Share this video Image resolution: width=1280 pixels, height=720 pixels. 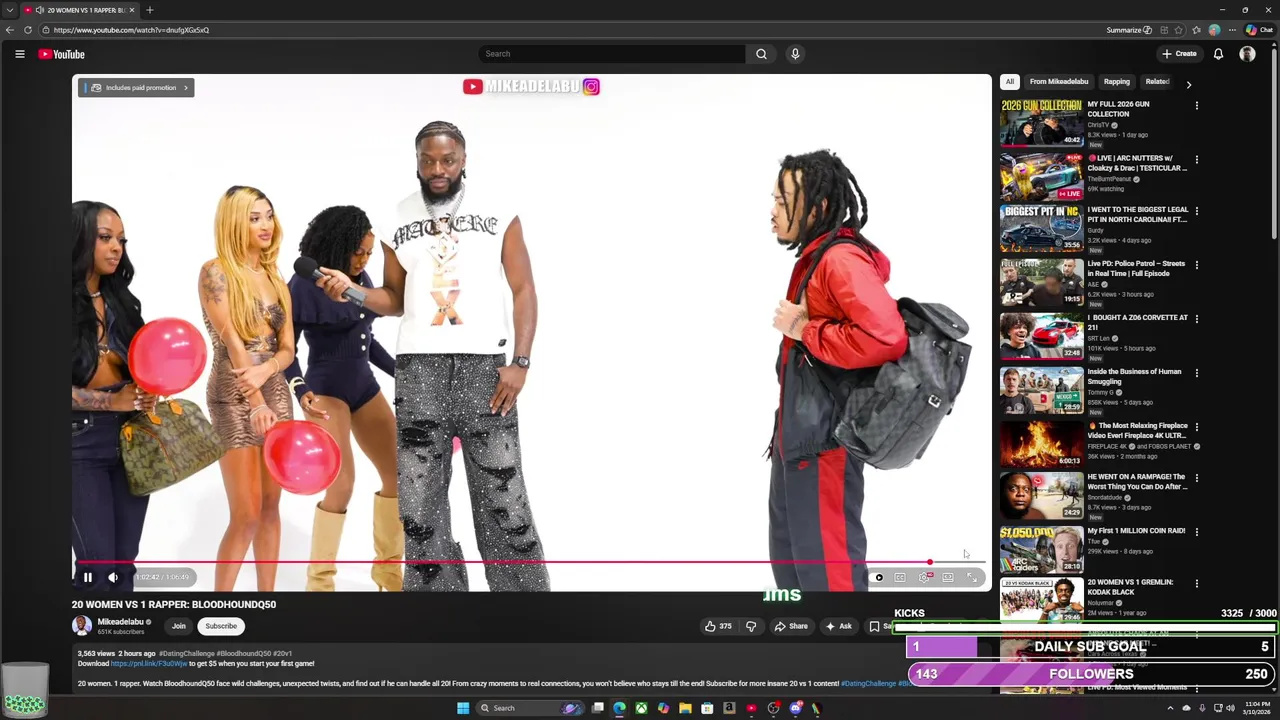pyautogui.click(x=790, y=626)
